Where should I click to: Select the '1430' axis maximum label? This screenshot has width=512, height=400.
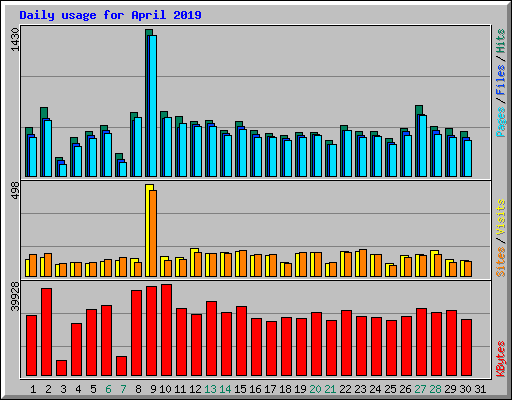15,40
